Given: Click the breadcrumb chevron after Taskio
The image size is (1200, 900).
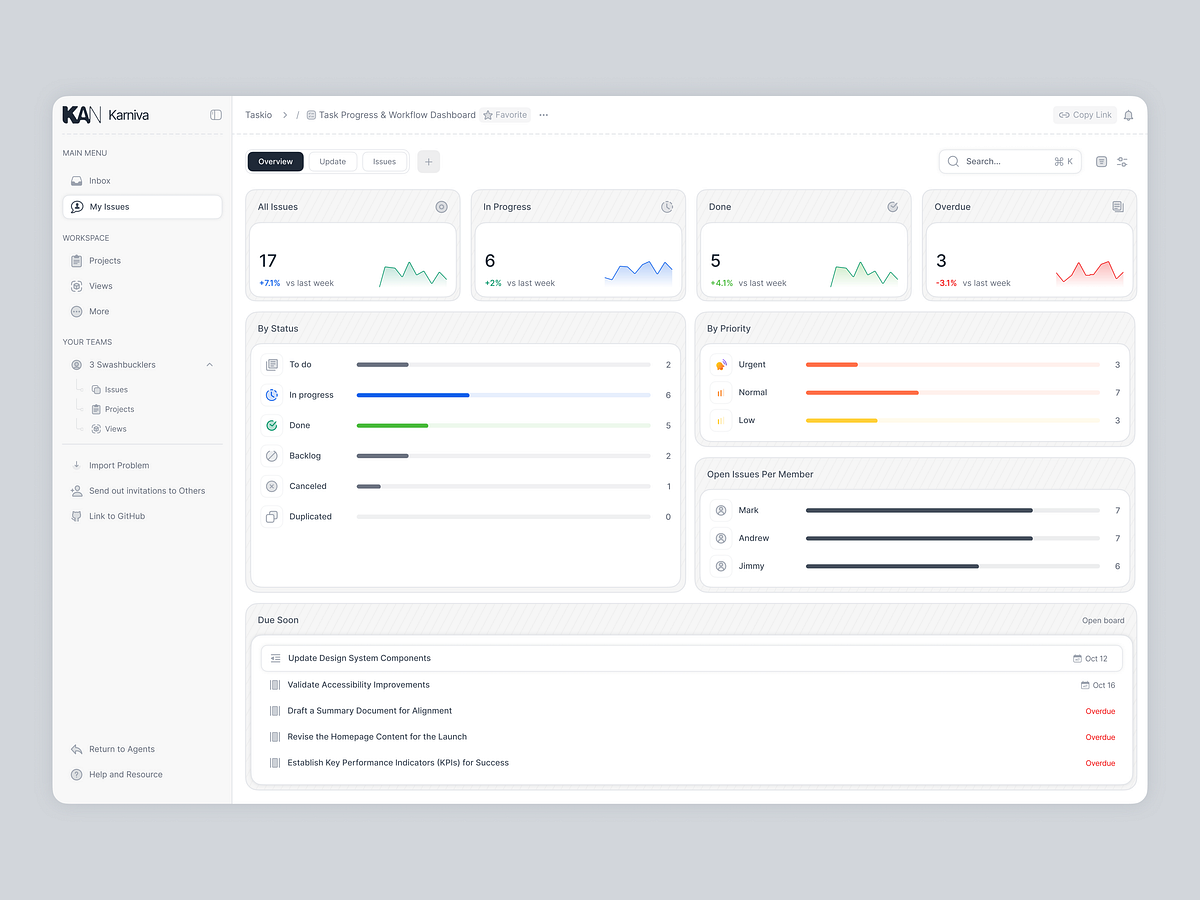Looking at the screenshot, I should pyautogui.click(x=285, y=115).
